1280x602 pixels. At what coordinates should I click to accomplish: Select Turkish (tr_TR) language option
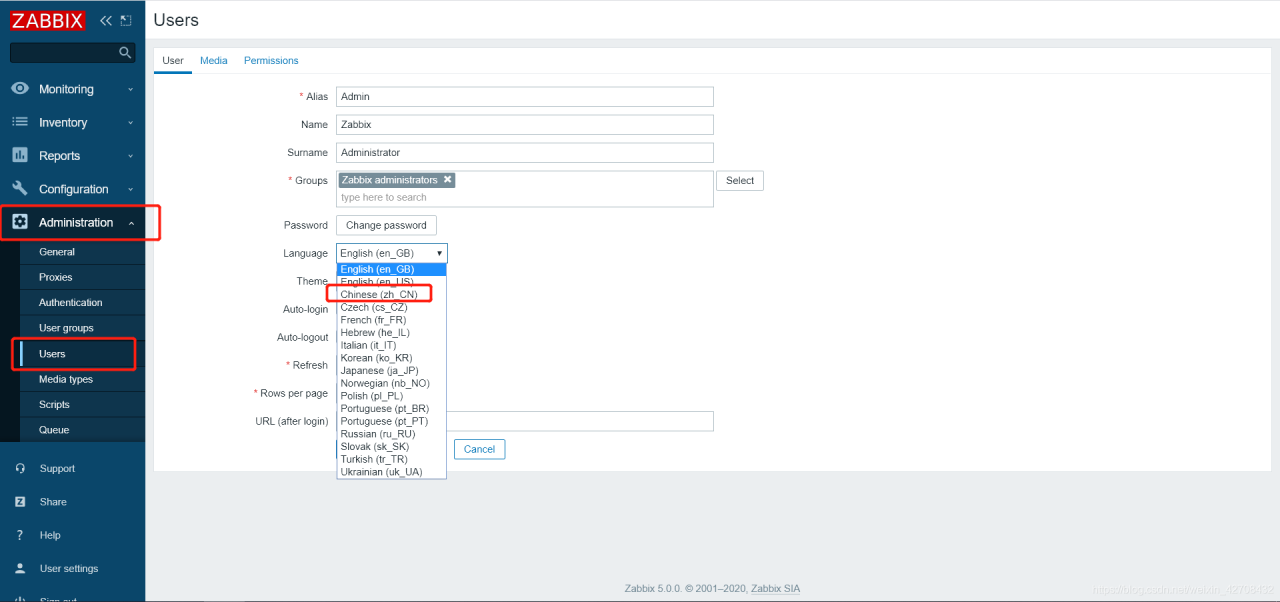pos(391,459)
